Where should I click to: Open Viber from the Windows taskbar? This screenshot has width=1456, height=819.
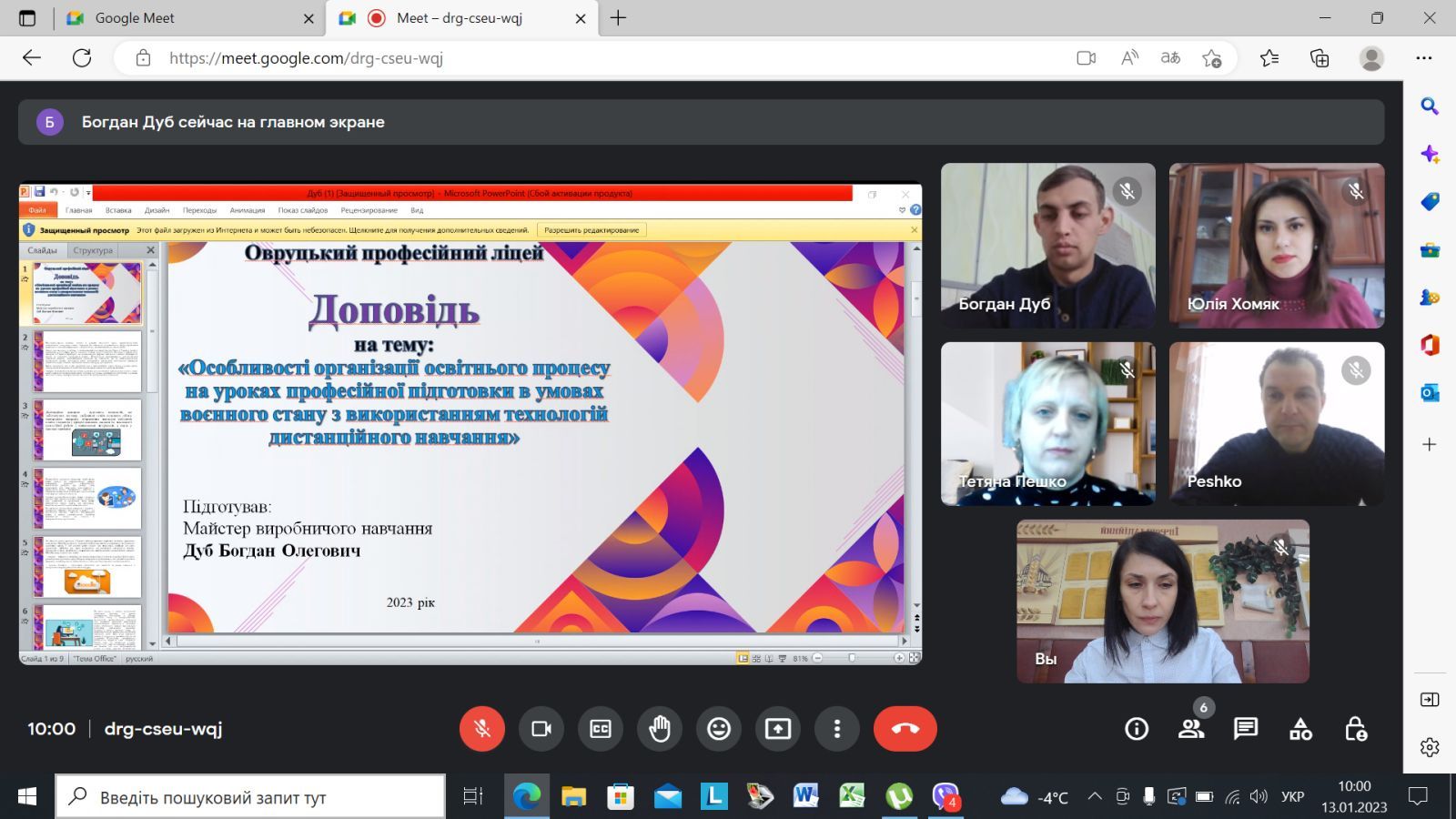(945, 797)
